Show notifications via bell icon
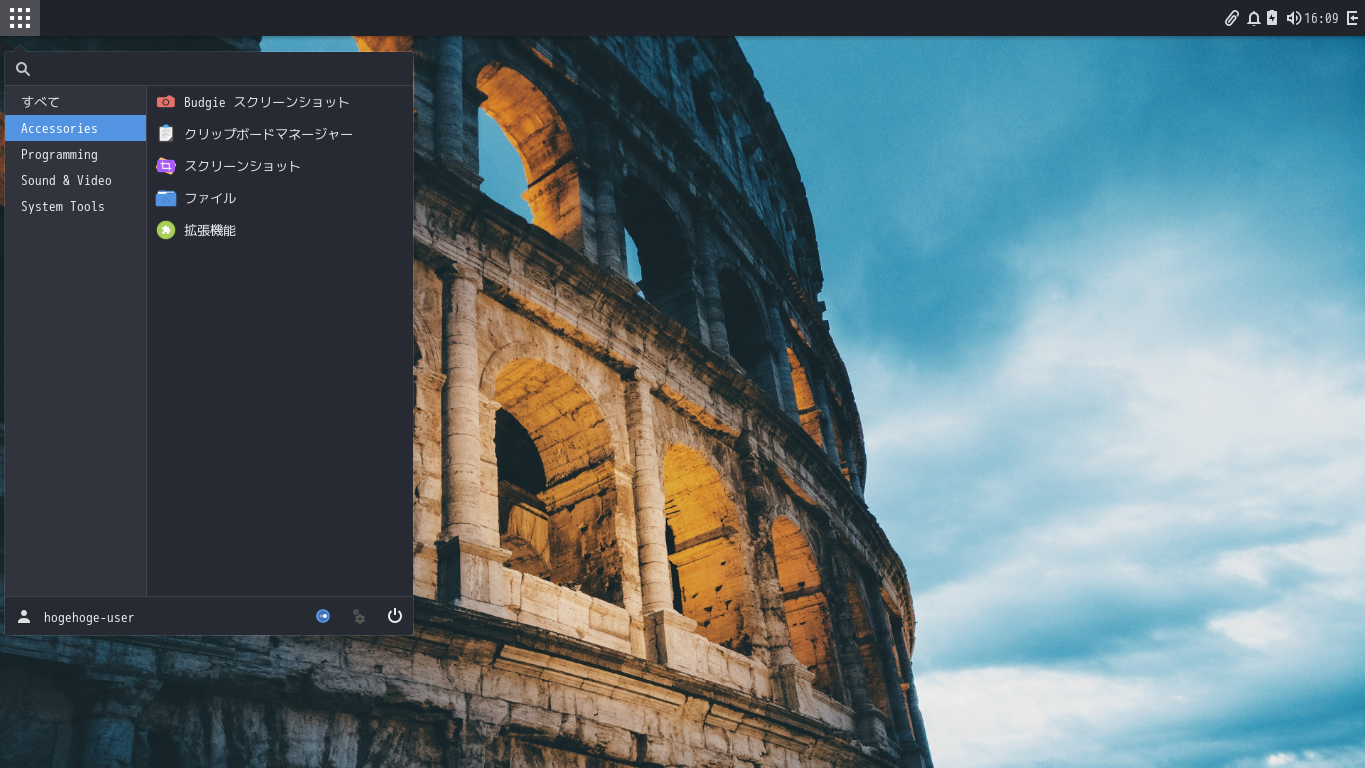Screen dimensions: 1365x768 pos(1253,18)
